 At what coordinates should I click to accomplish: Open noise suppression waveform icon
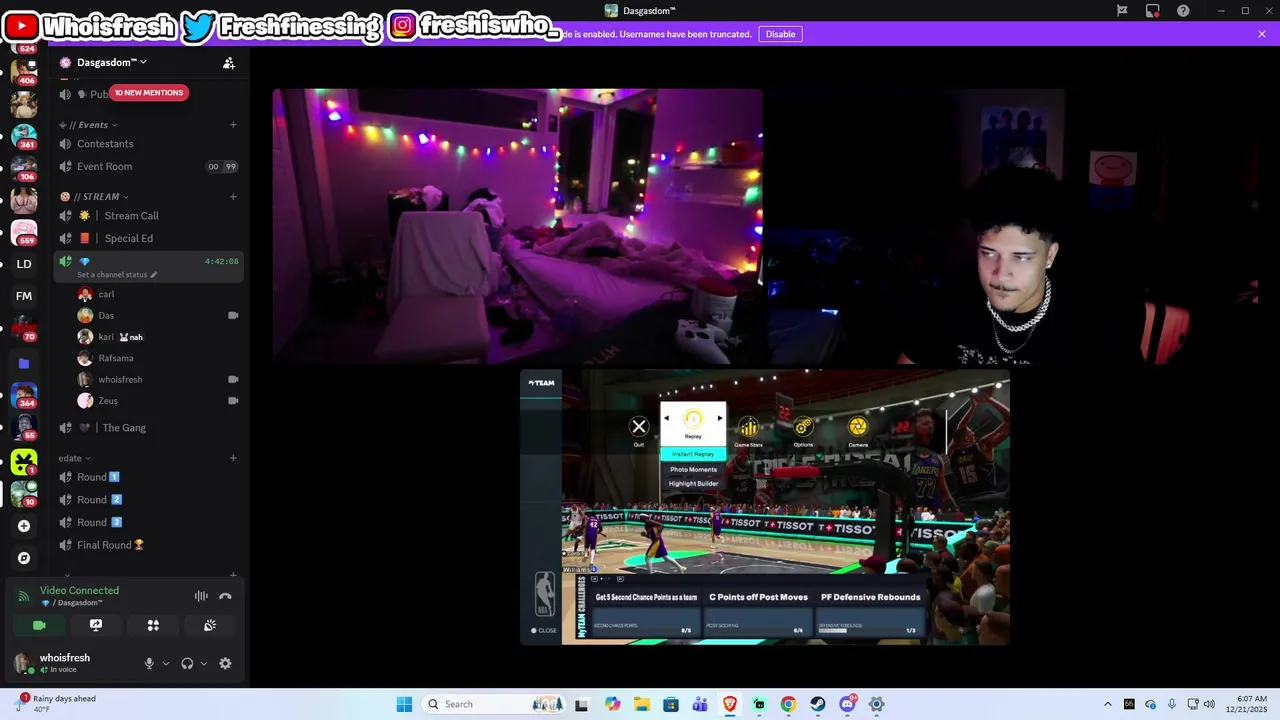[x=201, y=596]
